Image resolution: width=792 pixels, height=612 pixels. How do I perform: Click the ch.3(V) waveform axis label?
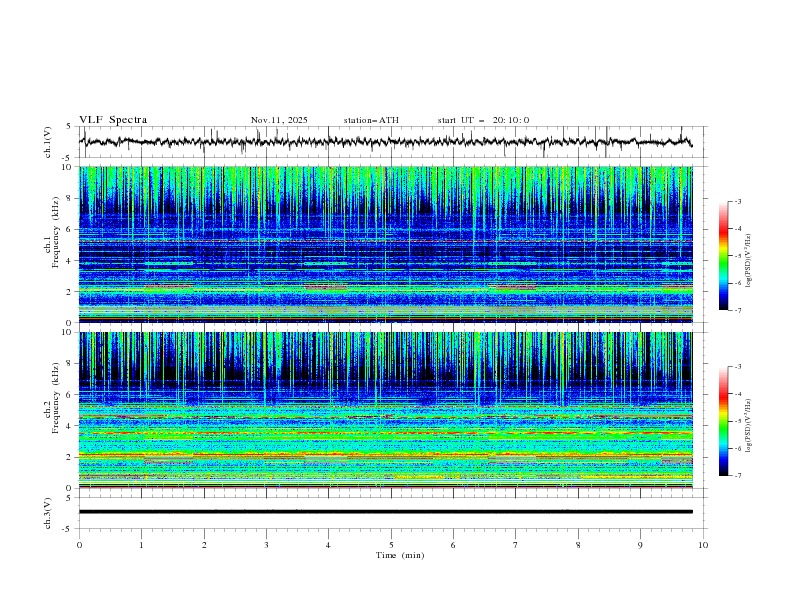pyautogui.click(x=49, y=511)
